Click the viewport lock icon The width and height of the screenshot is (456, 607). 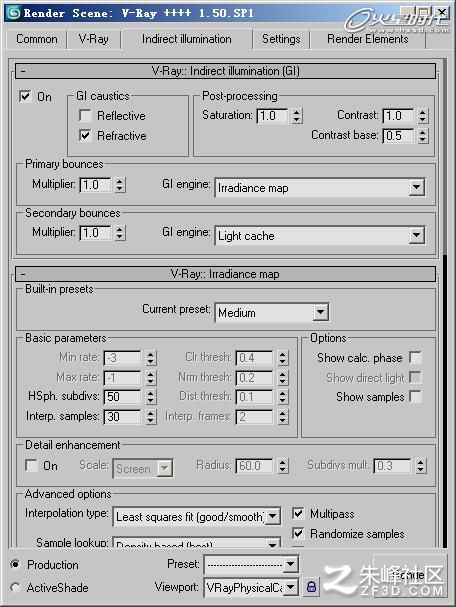312,586
